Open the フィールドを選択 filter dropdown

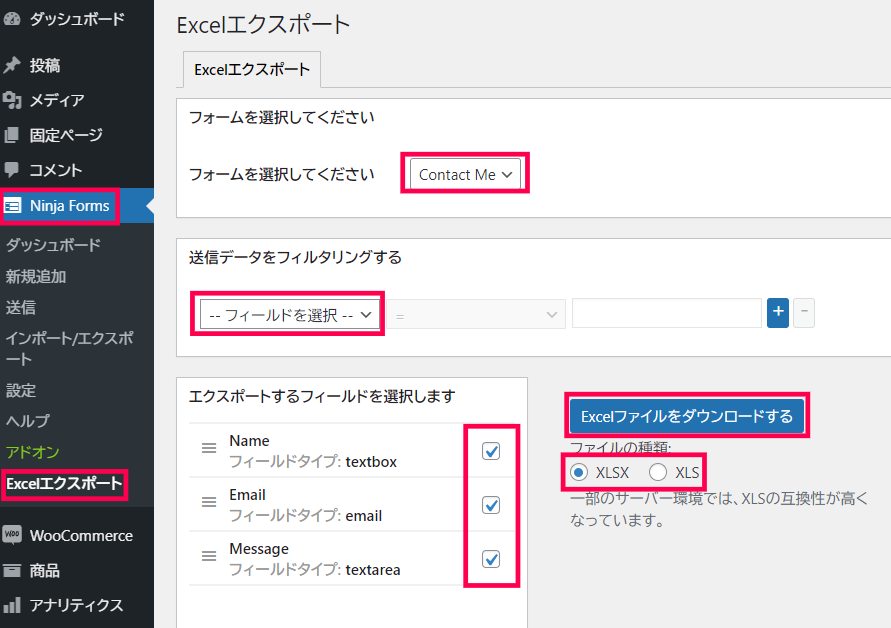pyautogui.click(x=290, y=314)
